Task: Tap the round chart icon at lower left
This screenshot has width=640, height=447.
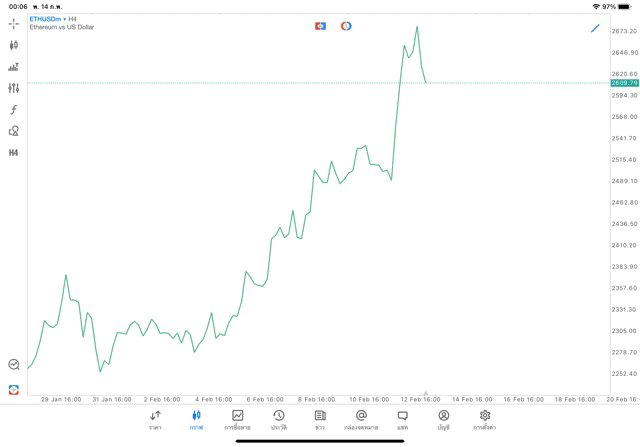Action: point(13,365)
